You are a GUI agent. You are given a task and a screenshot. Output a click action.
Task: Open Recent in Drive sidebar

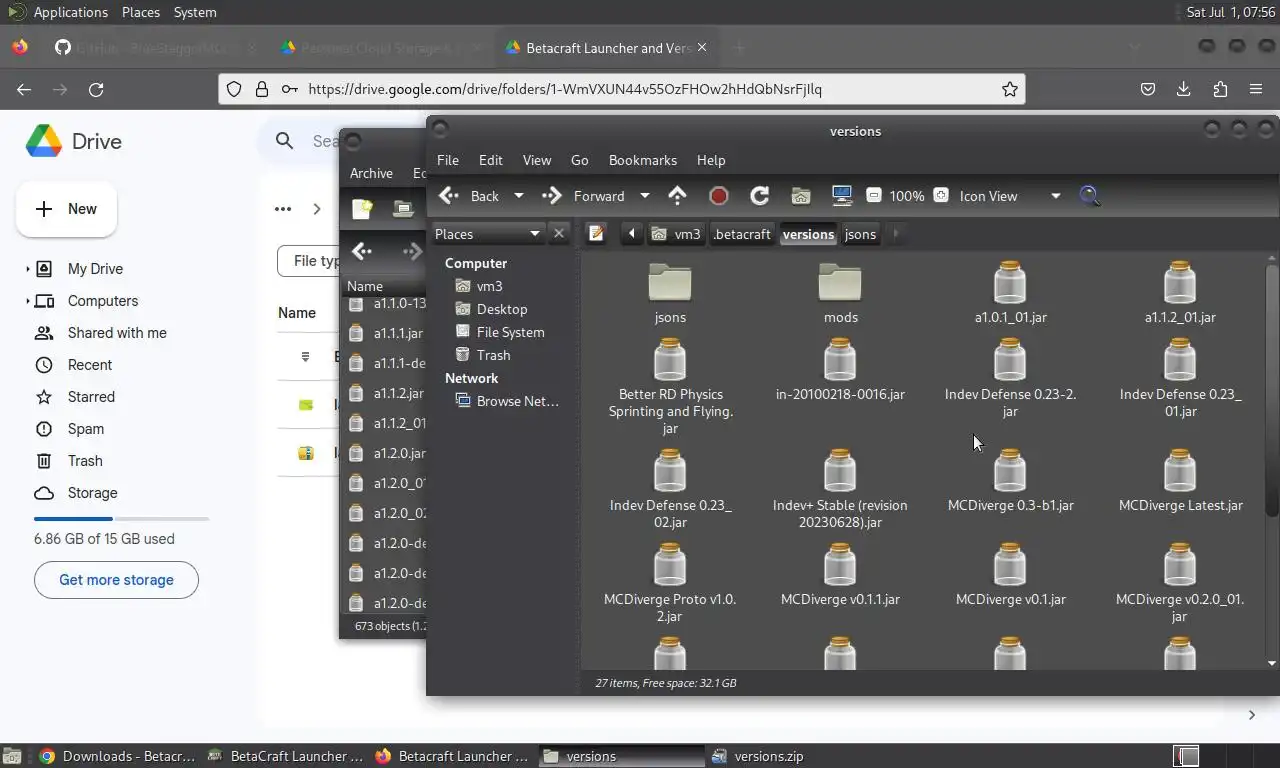pos(90,365)
